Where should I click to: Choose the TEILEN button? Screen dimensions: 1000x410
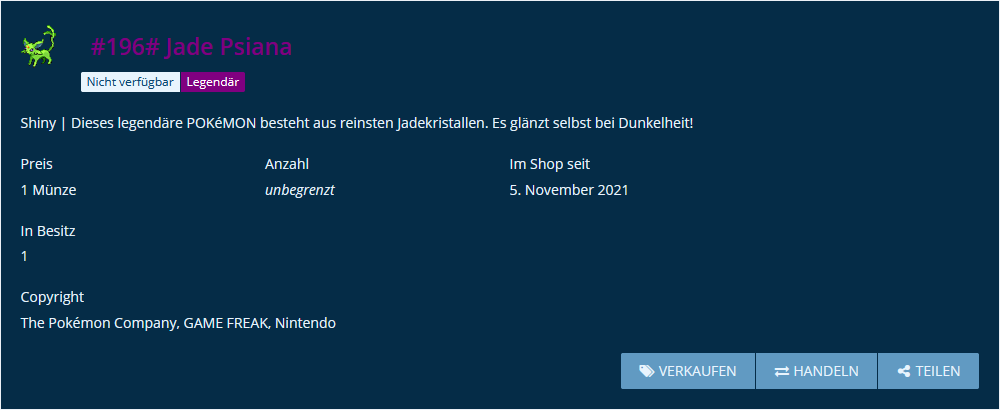929,371
